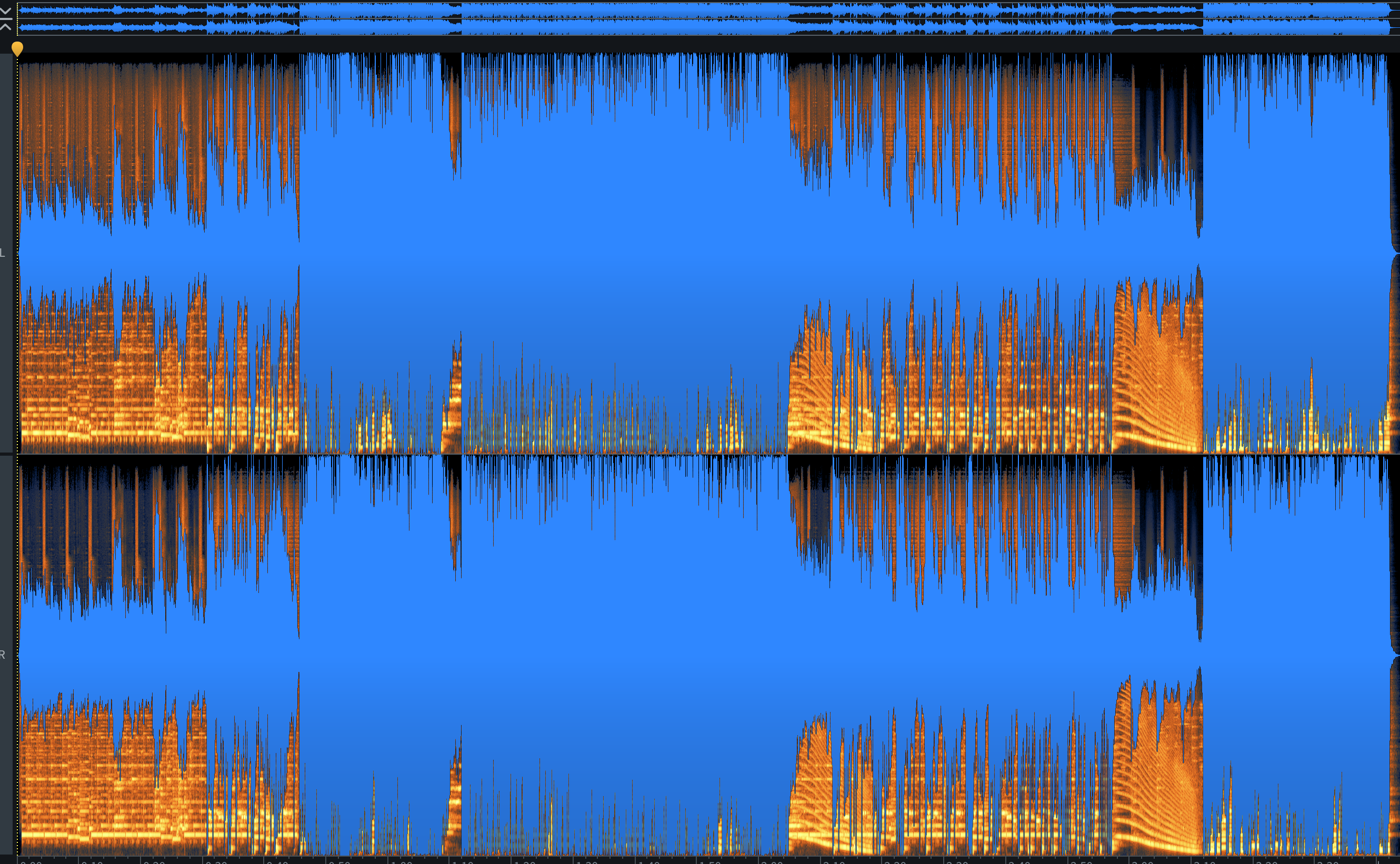Select the right channel via R label
Viewport: 1400px width, 864px height.
click(x=3, y=655)
